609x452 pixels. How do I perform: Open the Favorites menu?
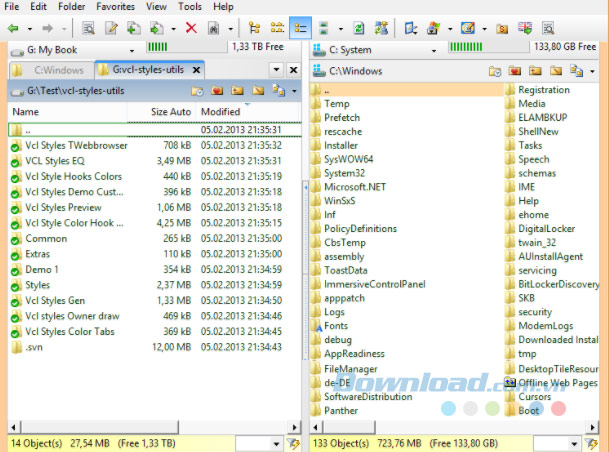pos(115,7)
